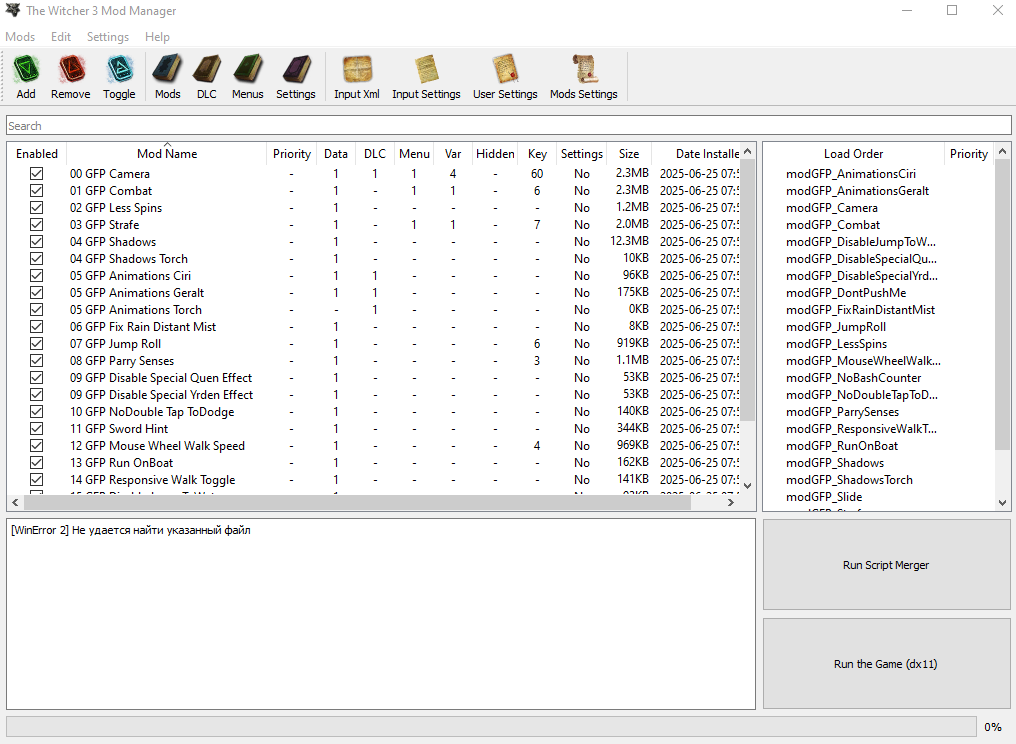Select modGFP_JumpRoll in load order
Screen dimensions: 1016x744
pos(836,327)
